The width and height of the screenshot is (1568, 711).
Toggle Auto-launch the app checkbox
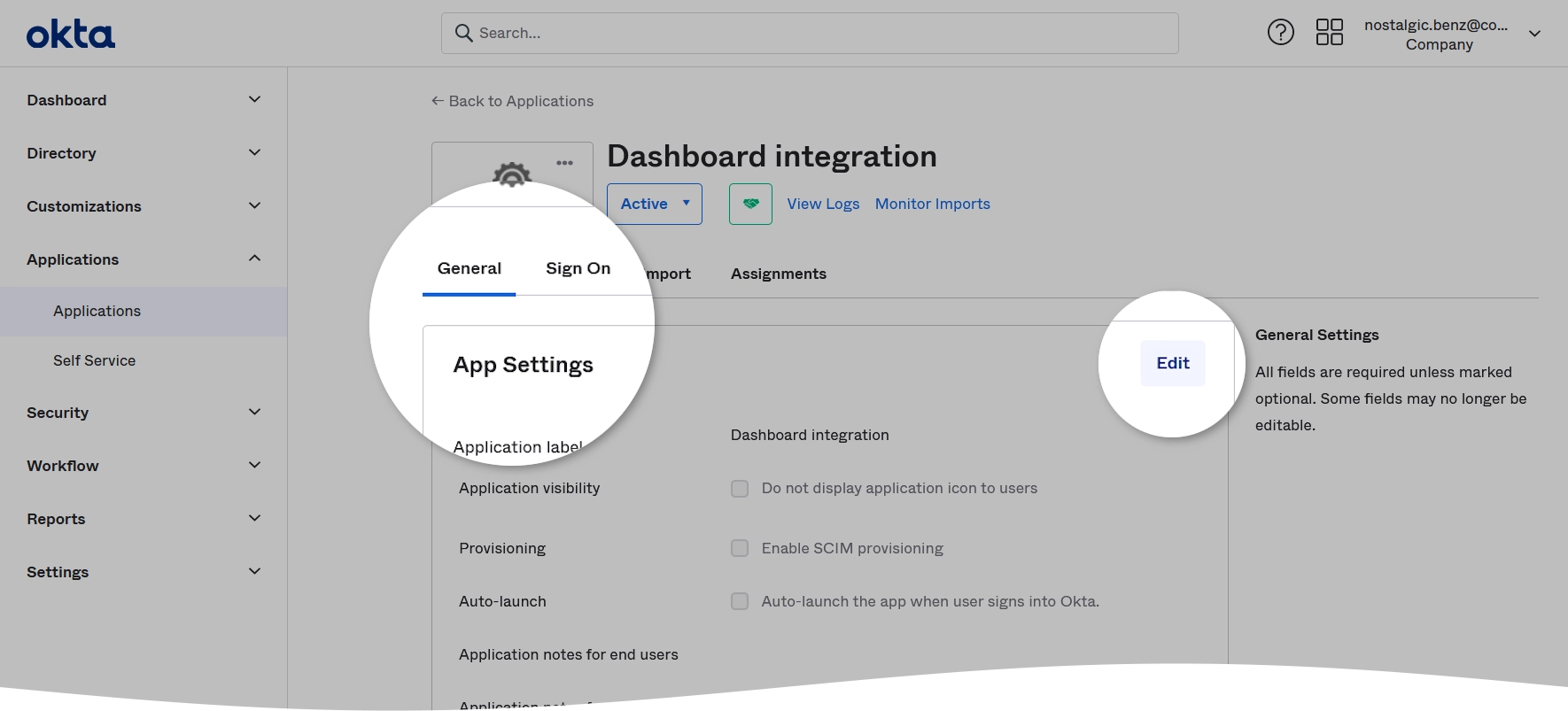coord(740,602)
